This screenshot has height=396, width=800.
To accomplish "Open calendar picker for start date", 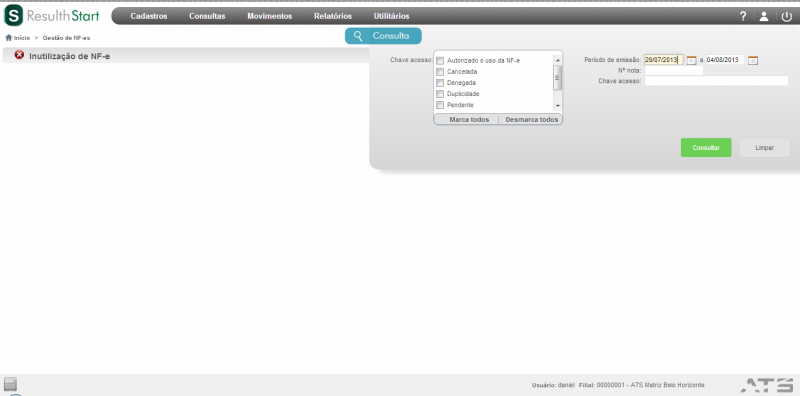I will 691,60.
